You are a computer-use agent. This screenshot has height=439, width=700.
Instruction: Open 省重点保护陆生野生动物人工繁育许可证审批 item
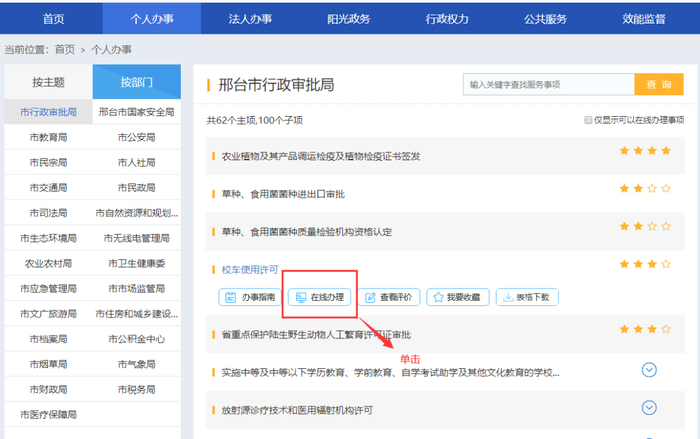[316, 335]
